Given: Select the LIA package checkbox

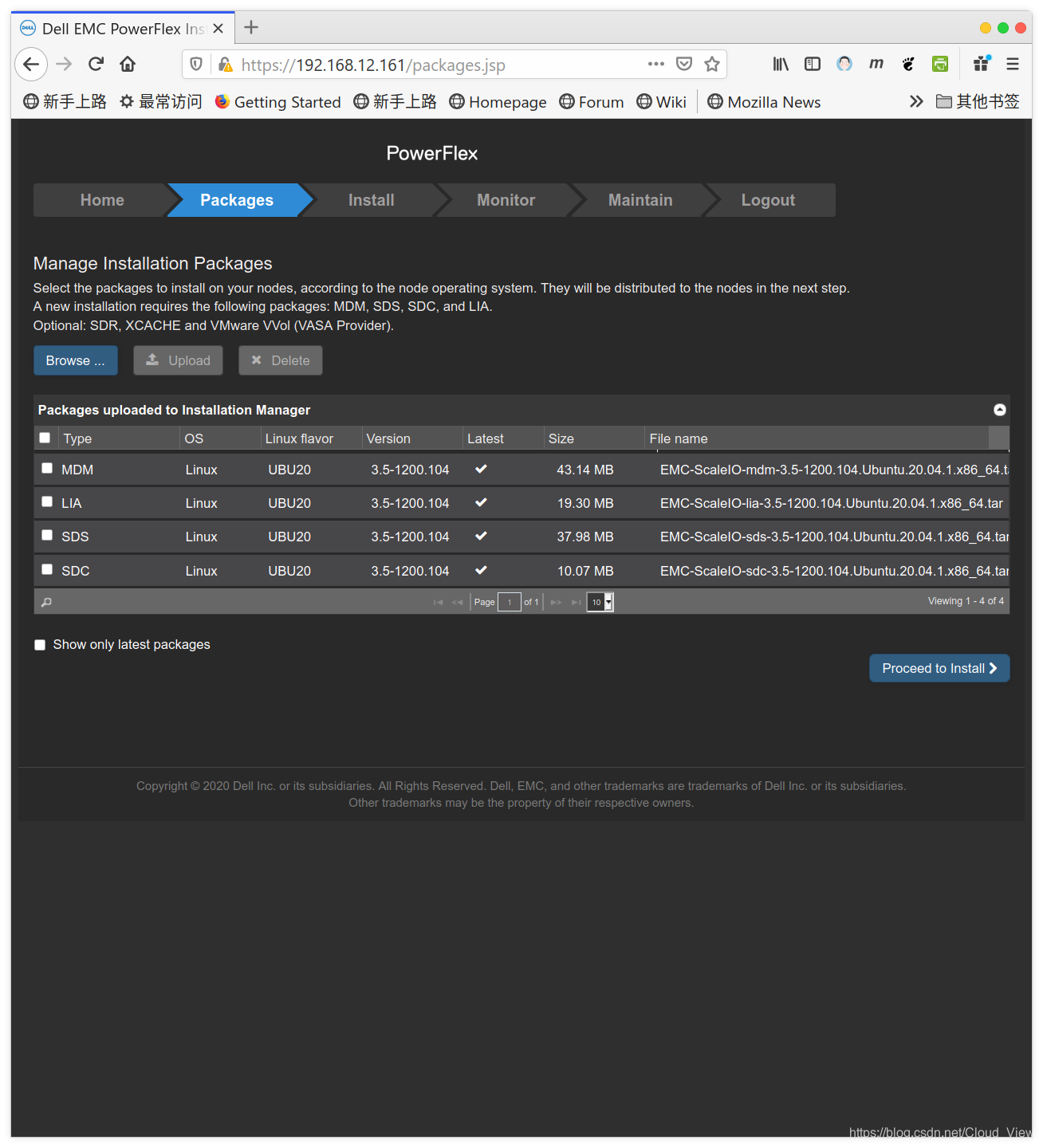Looking at the screenshot, I should [47, 501].
